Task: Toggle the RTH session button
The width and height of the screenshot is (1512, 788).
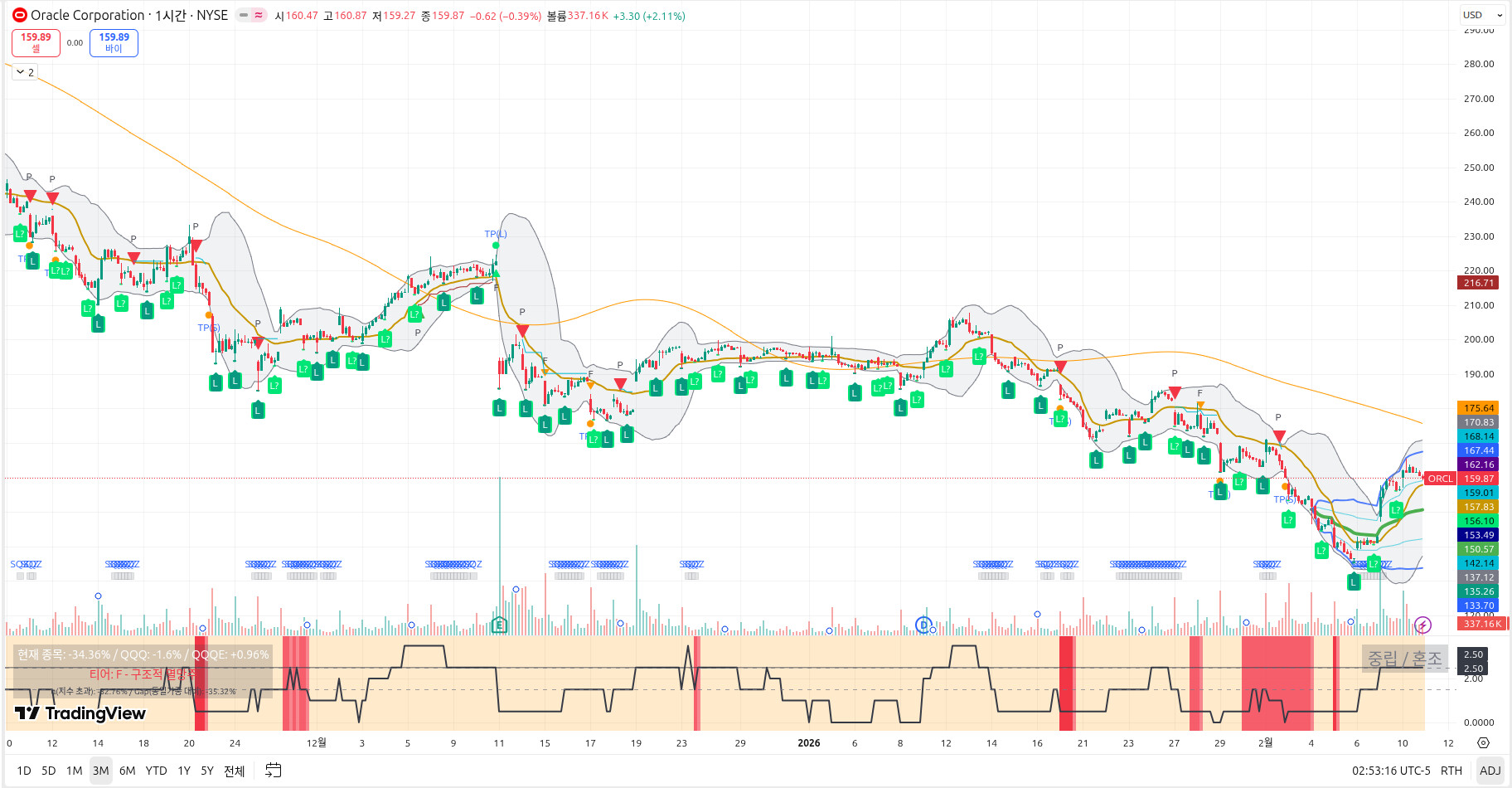Action: [1451, 771]
